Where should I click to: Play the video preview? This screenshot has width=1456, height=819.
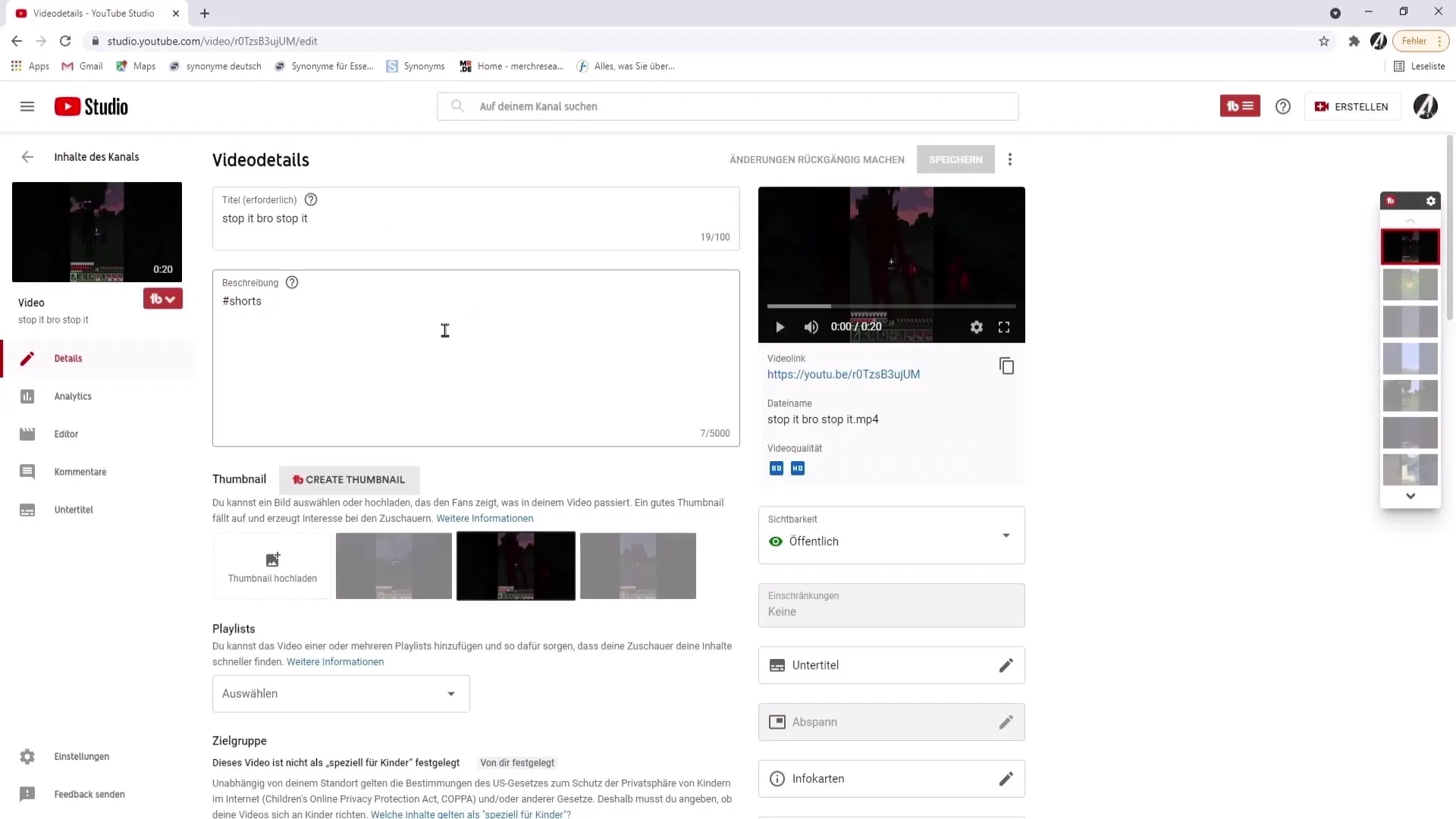[780, 328]
